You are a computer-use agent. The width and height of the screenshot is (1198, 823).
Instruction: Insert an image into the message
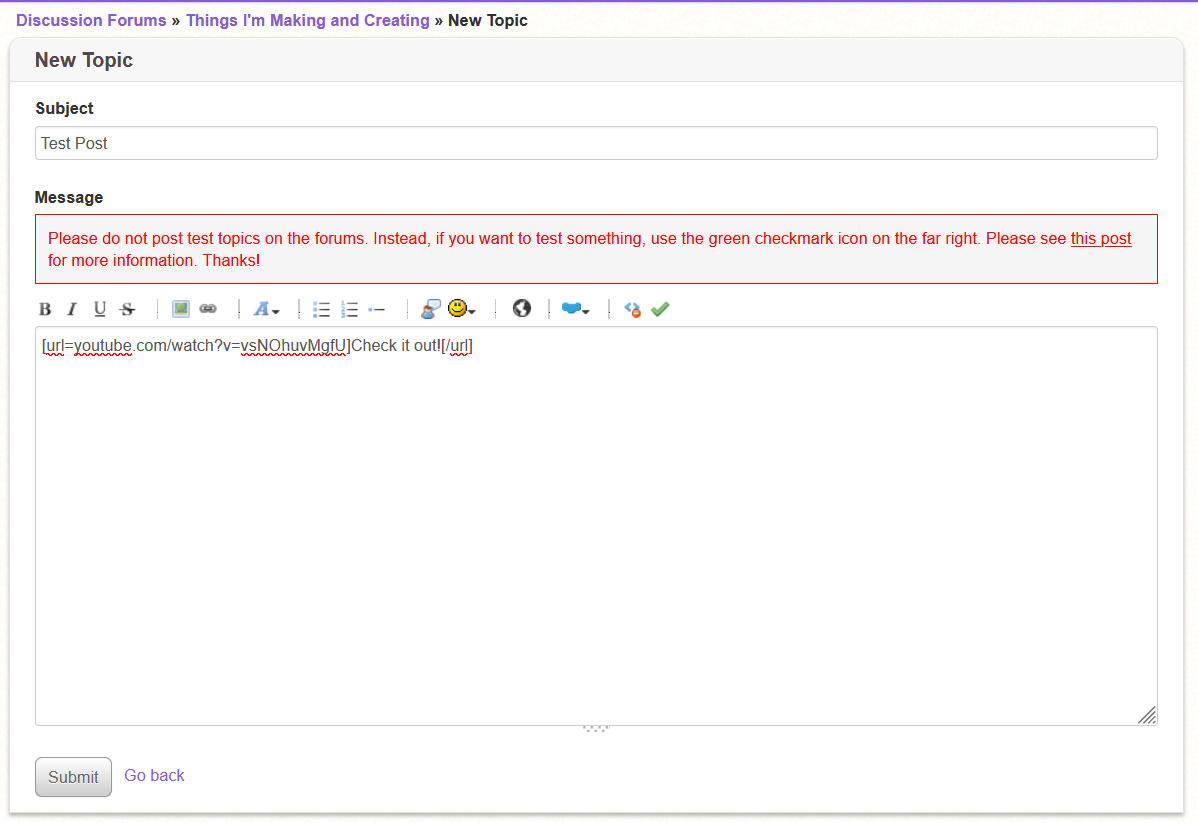pyautogui.click(x=180, y=308)
